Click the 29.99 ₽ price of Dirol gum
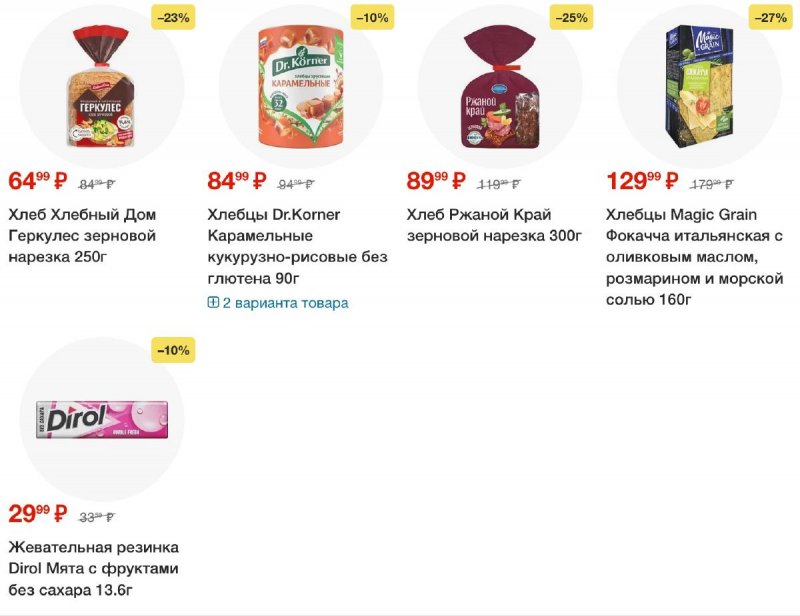Viewport: 800px width, 616px height. [x=38, y=513]
